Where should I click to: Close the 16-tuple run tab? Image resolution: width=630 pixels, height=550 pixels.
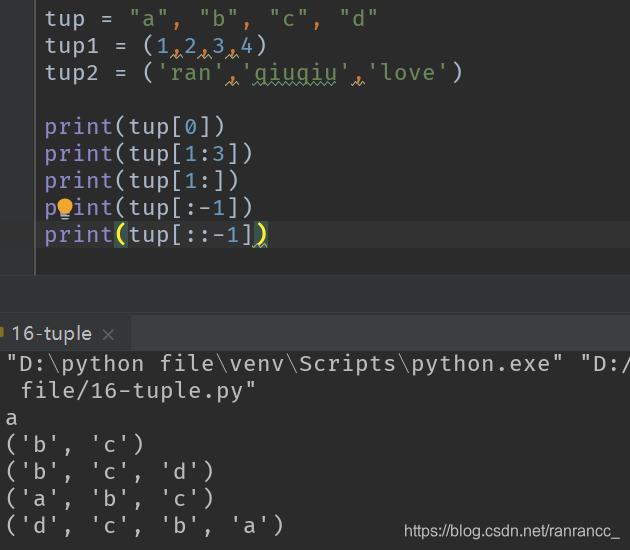tap(108, 334)
